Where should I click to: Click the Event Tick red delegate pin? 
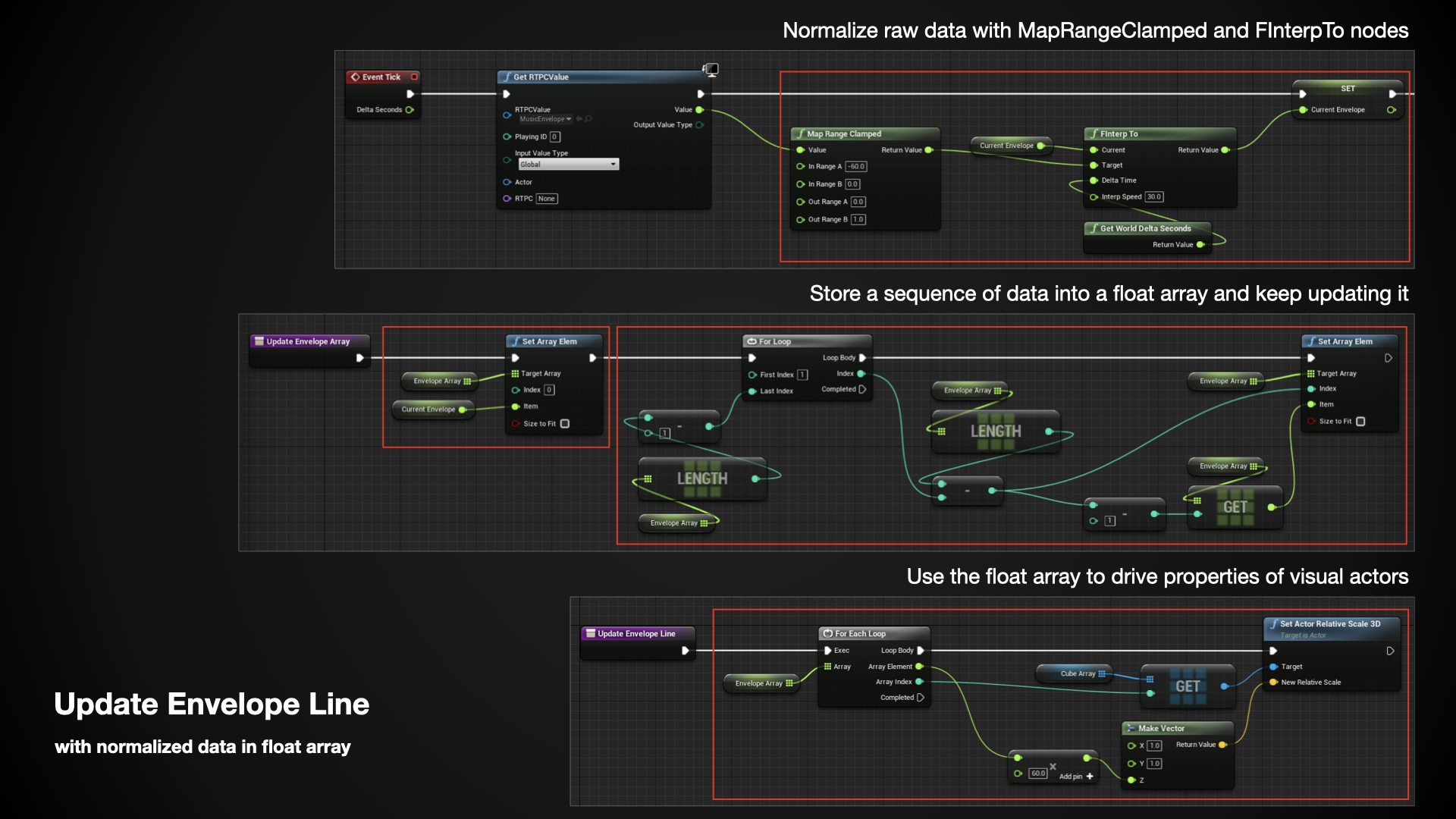(x=414, y=77)
